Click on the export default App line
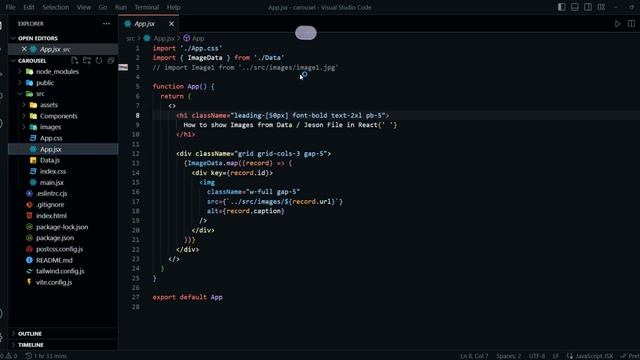Viewport: 640px width, 360px height. (x=187, y=297)
